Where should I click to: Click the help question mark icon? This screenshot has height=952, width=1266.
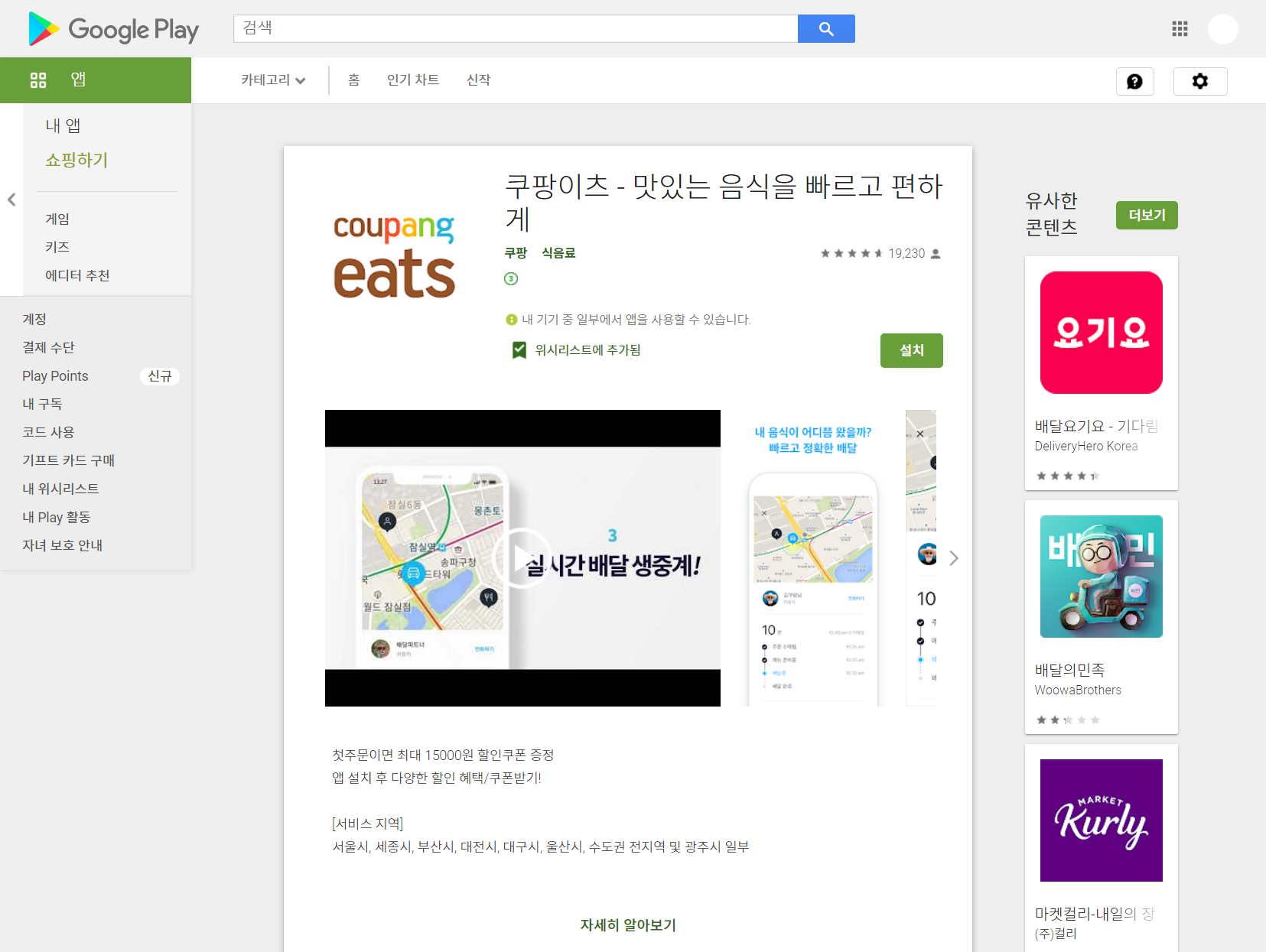coord(1135,81)
